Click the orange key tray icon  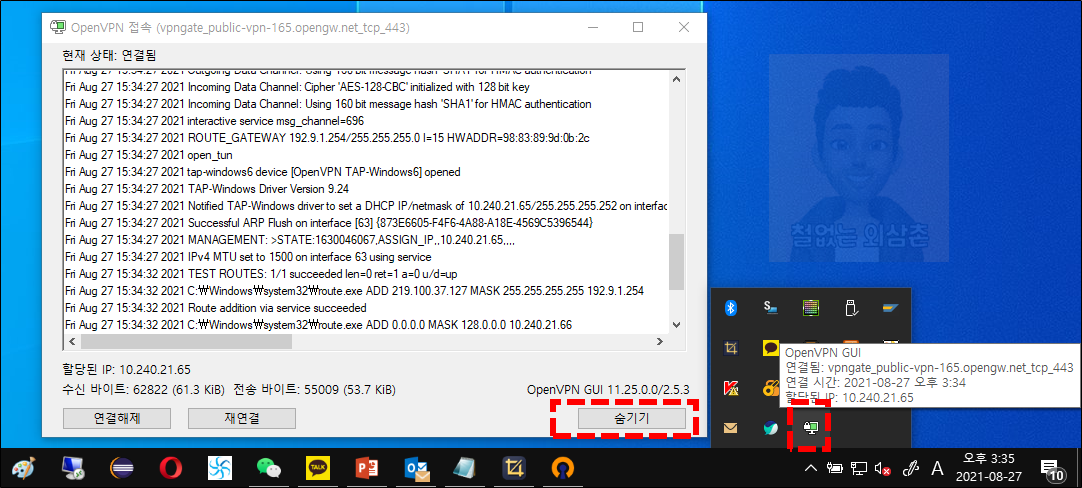pos(770,389)
